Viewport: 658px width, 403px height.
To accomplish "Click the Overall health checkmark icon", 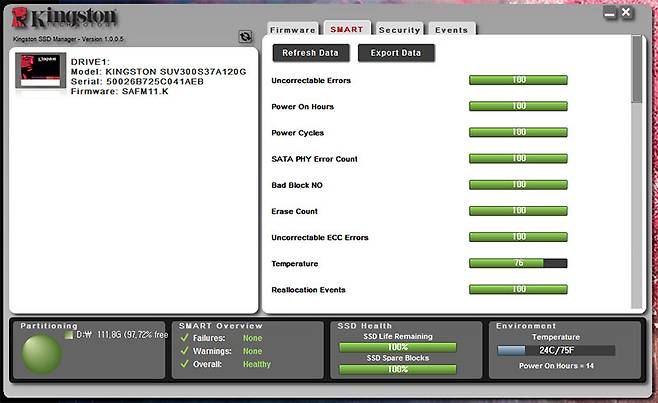I will click(183, 365).
